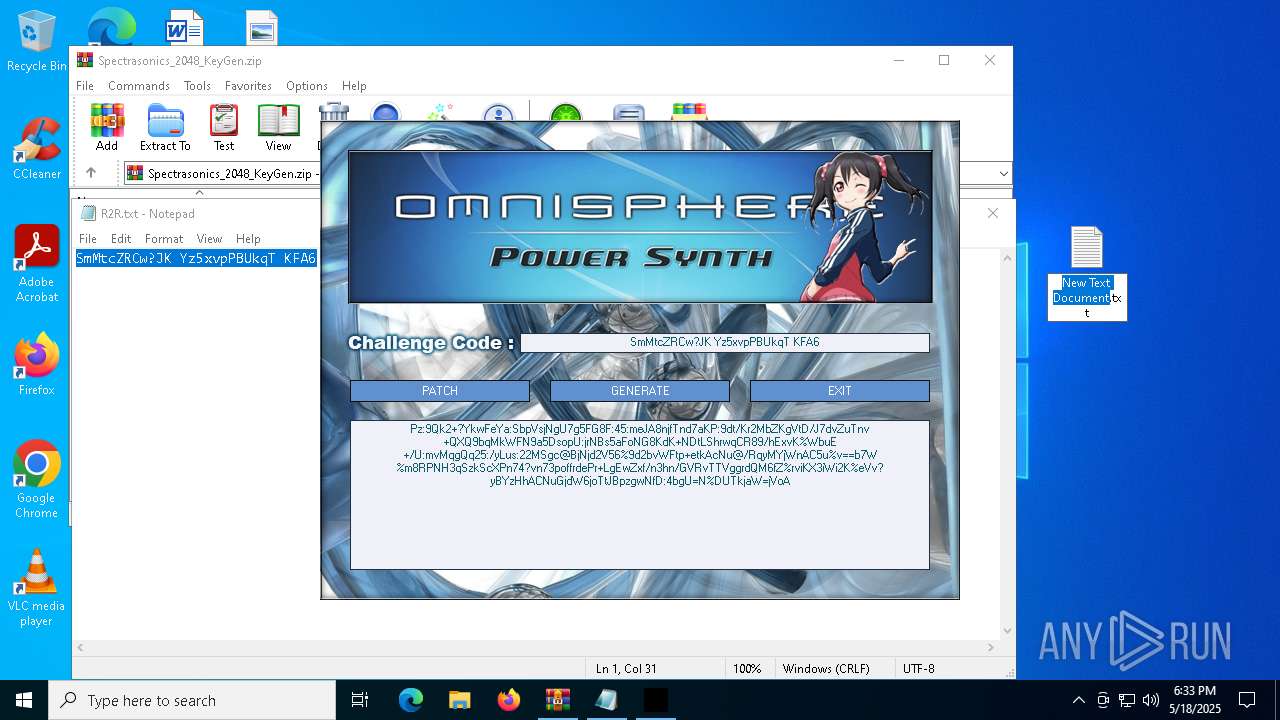Viewport: 1280px width, 720px height.
Task: Open Firefox from the taskbar
Action: (508, 700)
